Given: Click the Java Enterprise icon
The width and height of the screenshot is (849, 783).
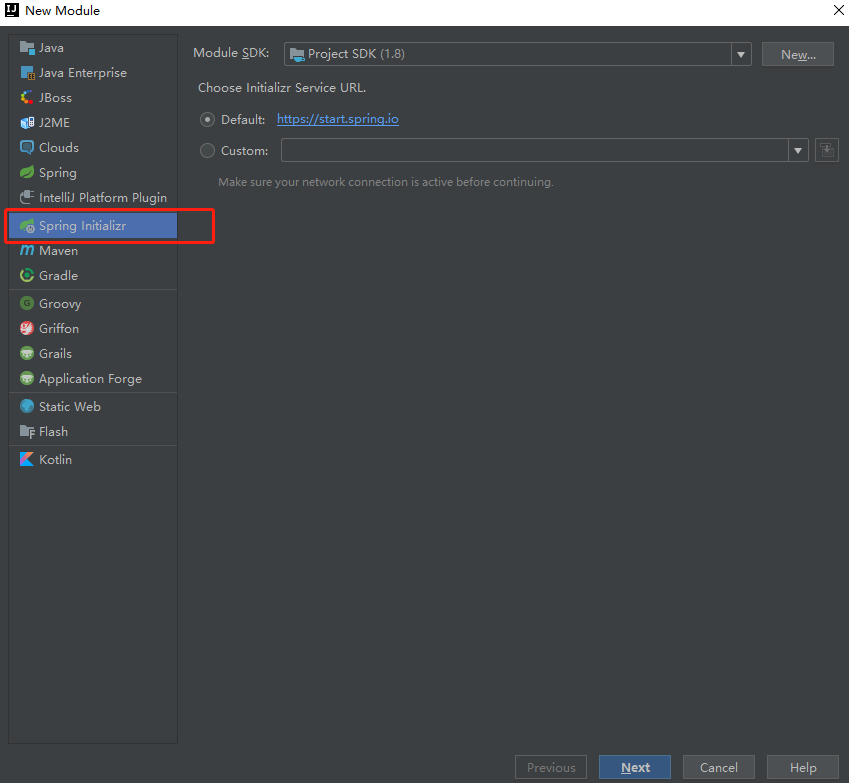Looking at the screenshot, I should coord(27,73).
